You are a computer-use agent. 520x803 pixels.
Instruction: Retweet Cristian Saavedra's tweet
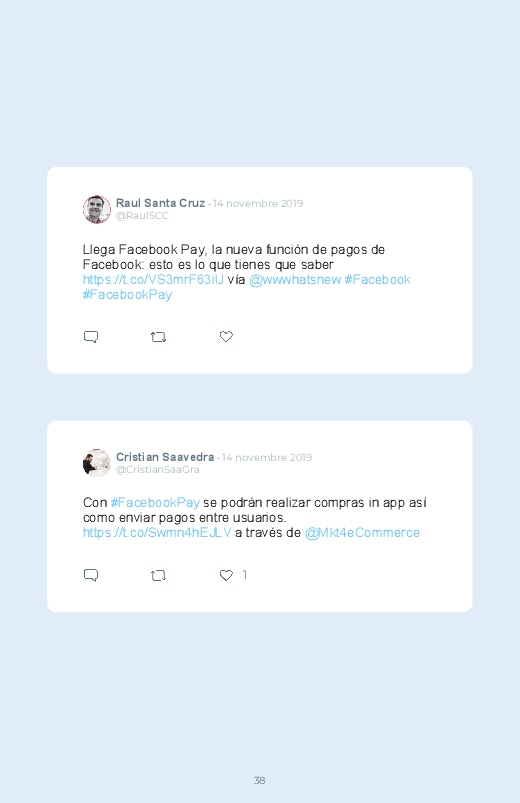[x=158, y=576]
